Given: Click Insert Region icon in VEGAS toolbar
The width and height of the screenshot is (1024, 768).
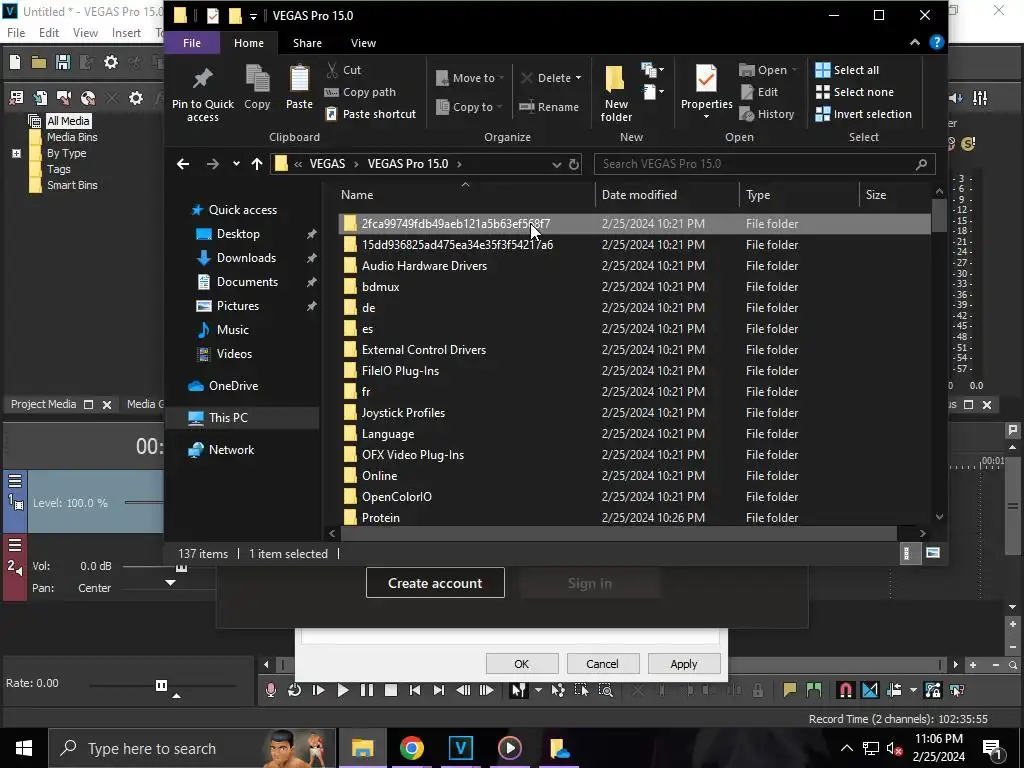Looking at the screenshot, I should pos(814,690).
